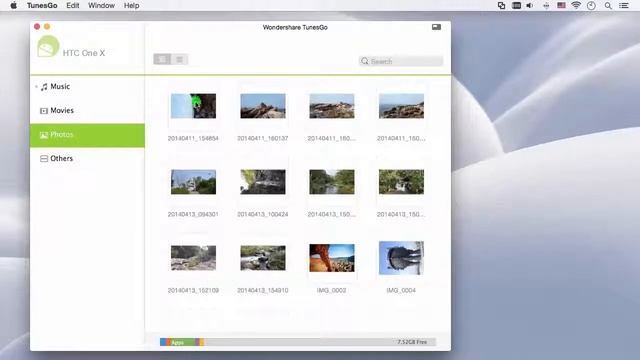The width and height of the screenshot is (640, 360).
Task: Click the Music note icon
Action: 44,87
